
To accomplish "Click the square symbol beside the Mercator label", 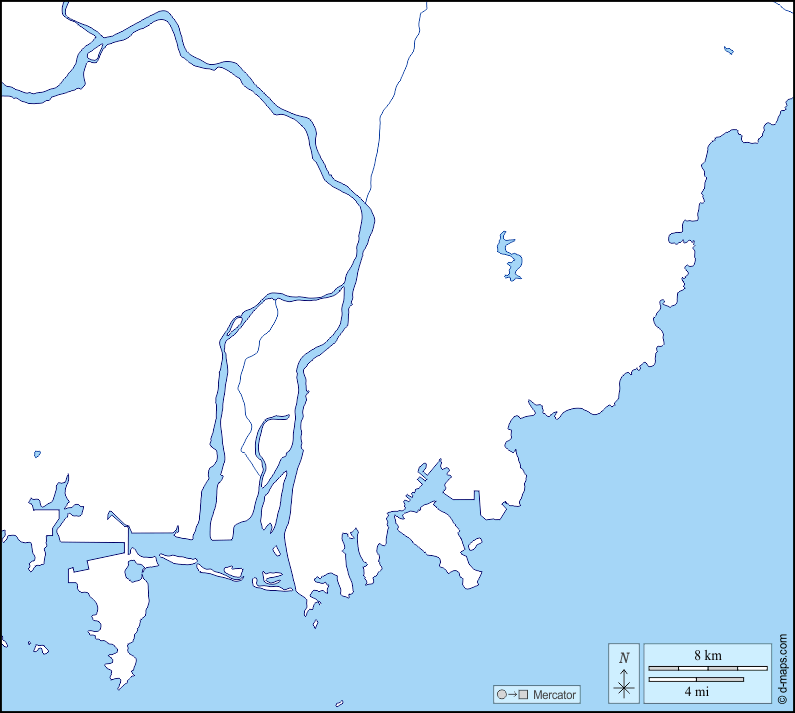I will [x=522, y=695].
